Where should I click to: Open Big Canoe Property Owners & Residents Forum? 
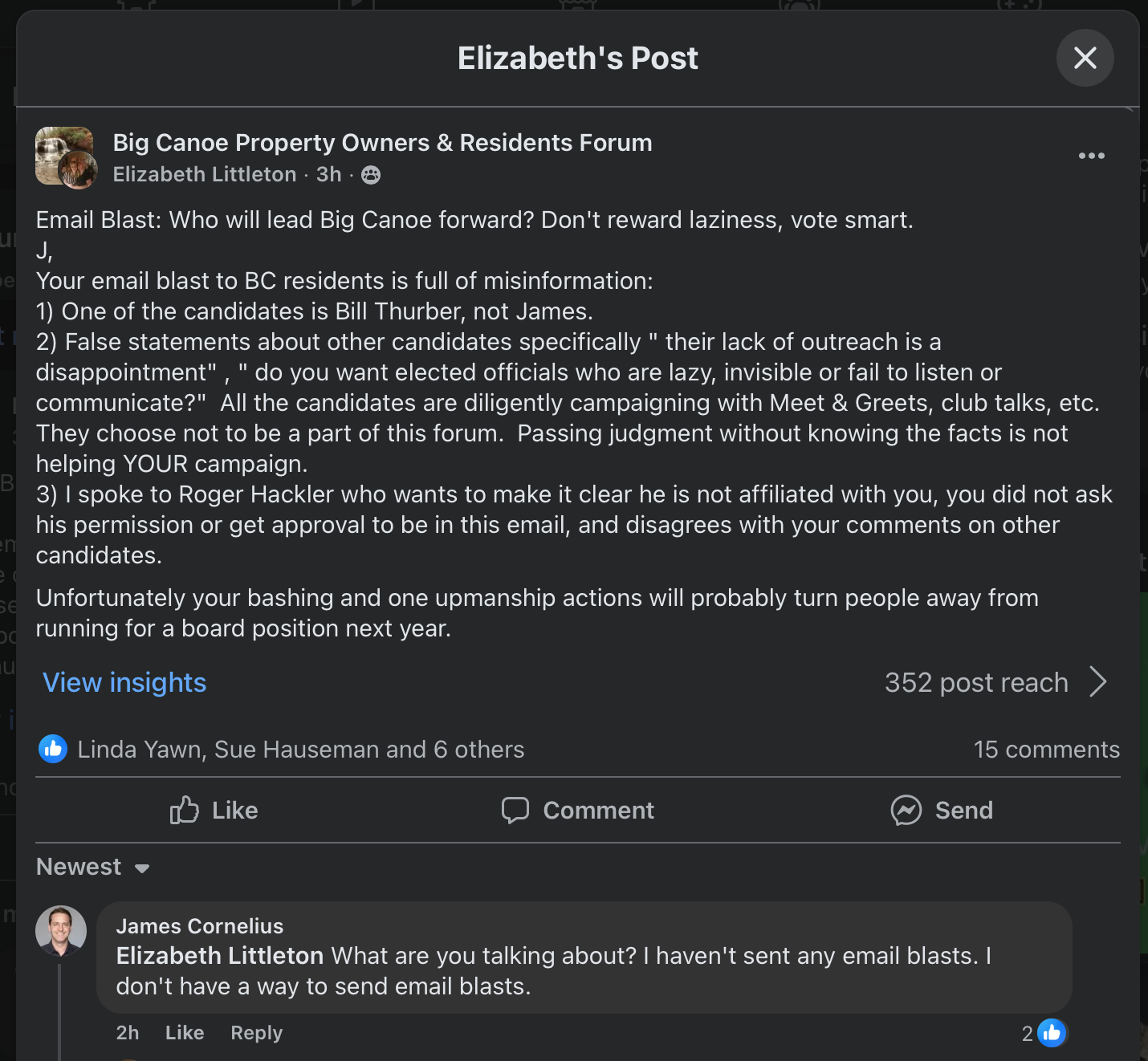382,143
